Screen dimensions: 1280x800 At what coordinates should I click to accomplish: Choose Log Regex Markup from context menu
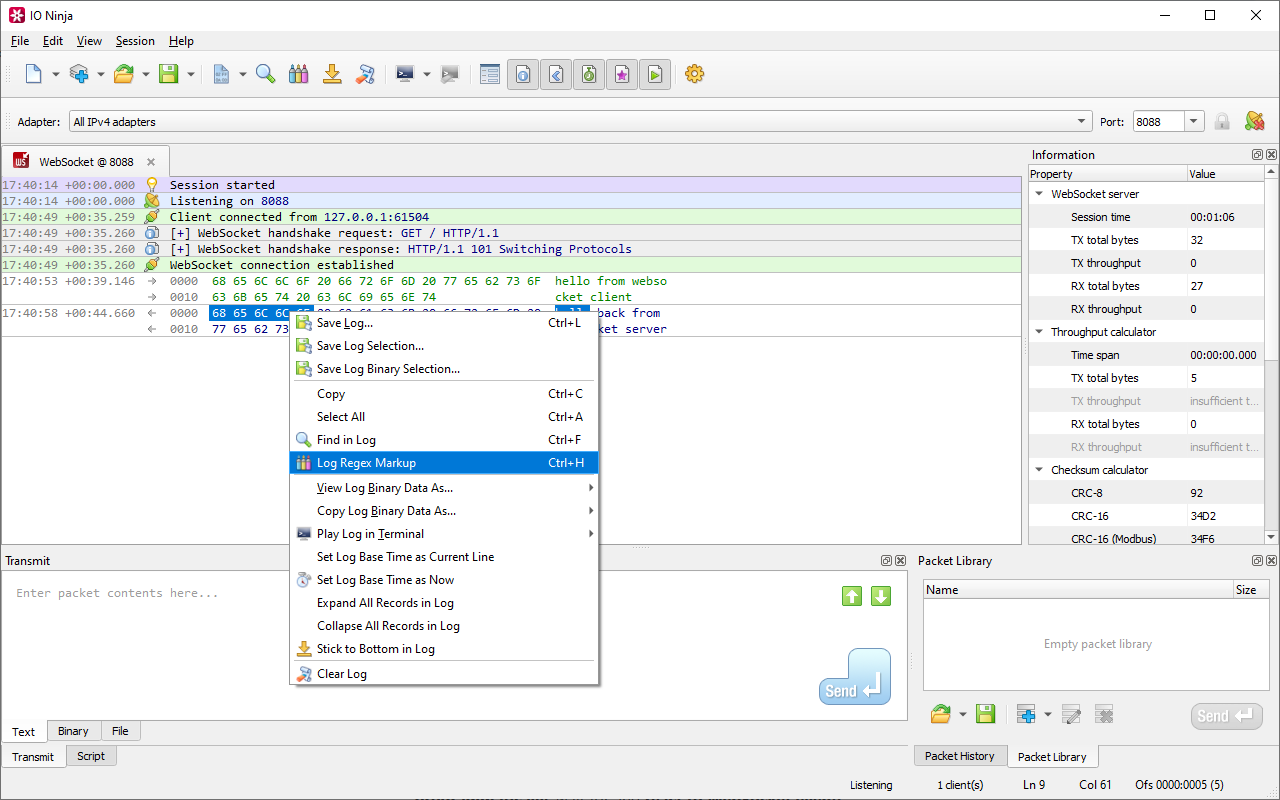tap(444, 463)
